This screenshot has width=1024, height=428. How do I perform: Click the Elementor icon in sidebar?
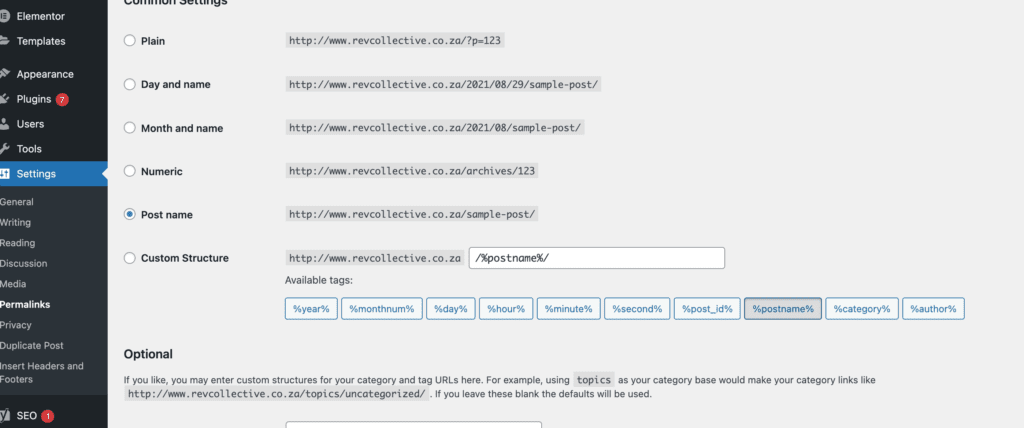[x=5, y=16]
